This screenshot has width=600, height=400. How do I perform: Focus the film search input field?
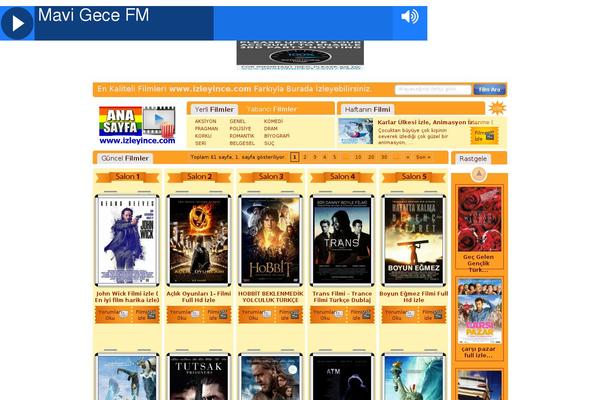coord(433,90)
